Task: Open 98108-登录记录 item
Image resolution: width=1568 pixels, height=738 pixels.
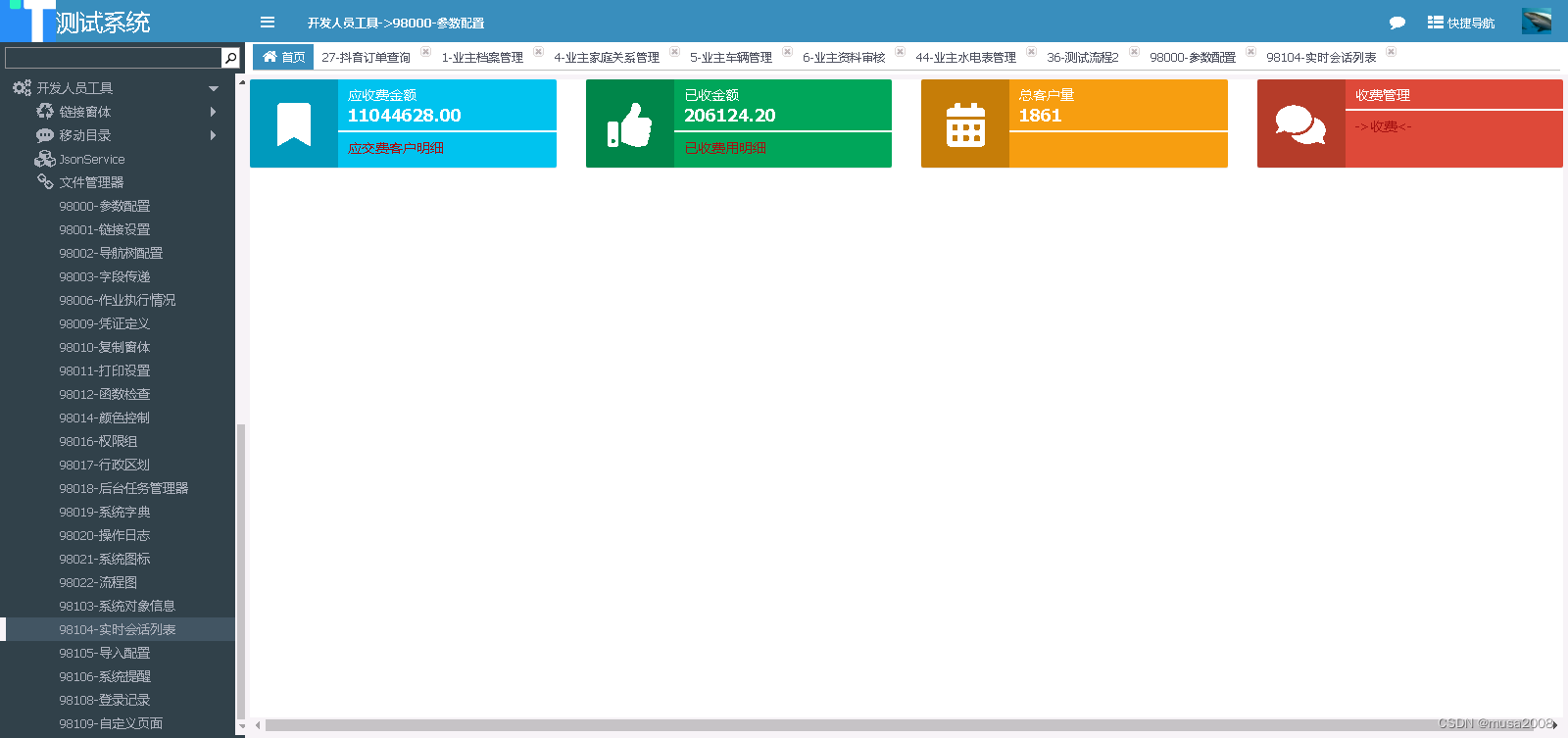Action: tap(105, 700)
